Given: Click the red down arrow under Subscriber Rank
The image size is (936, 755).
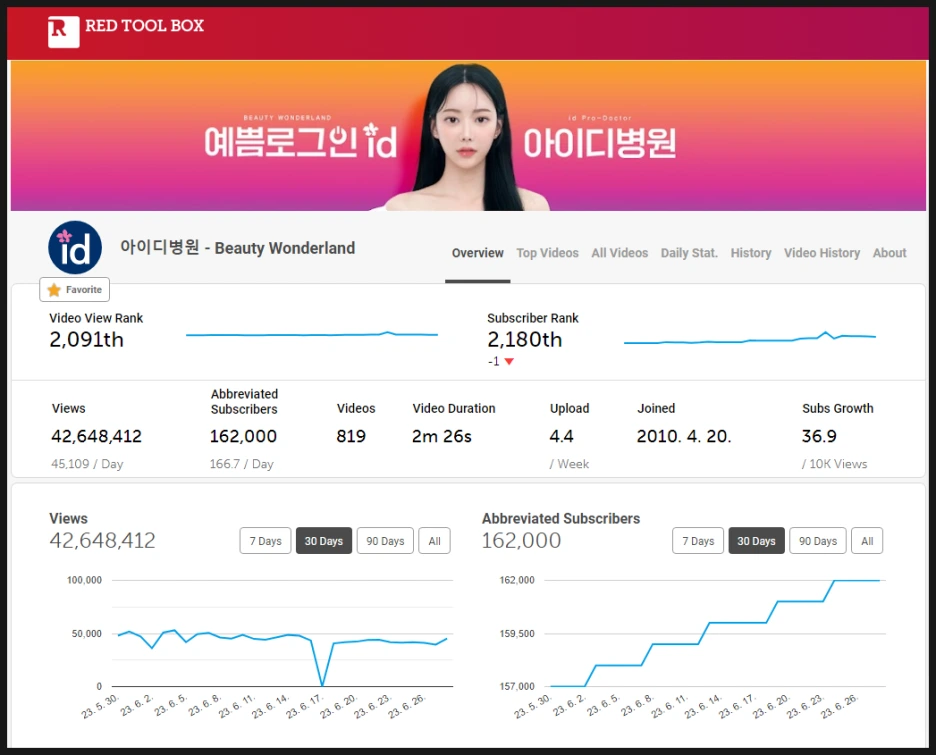Looking at the screenshot, I should pyautogui.click(x=509, y=361).
